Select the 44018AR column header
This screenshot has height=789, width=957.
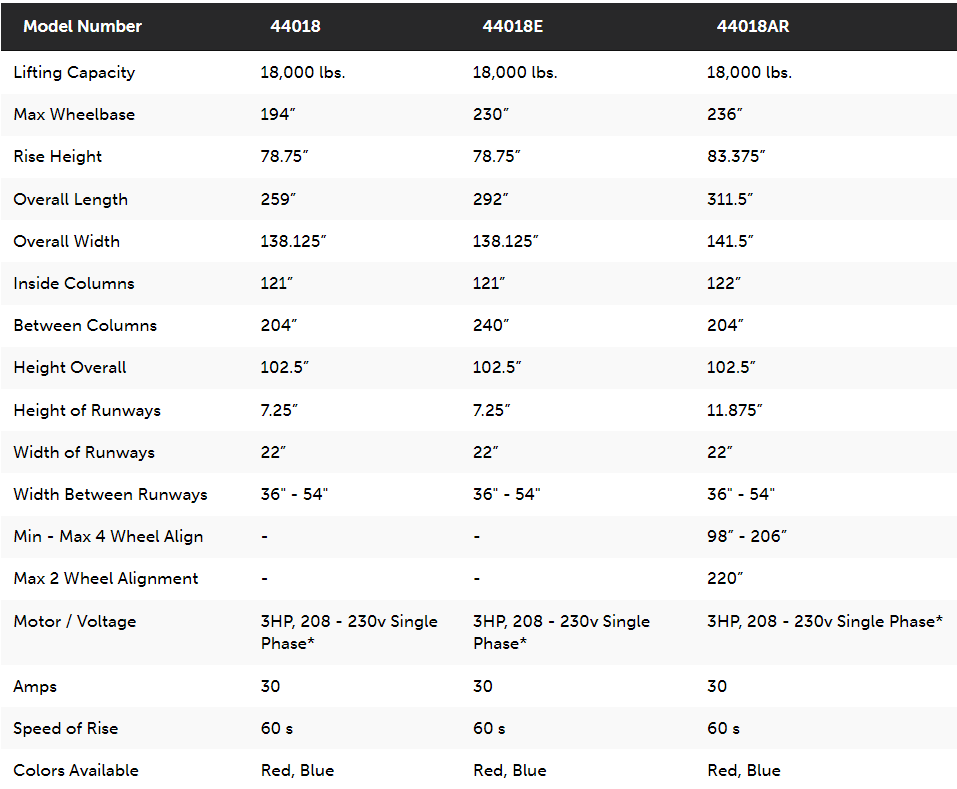pos(753,26)
